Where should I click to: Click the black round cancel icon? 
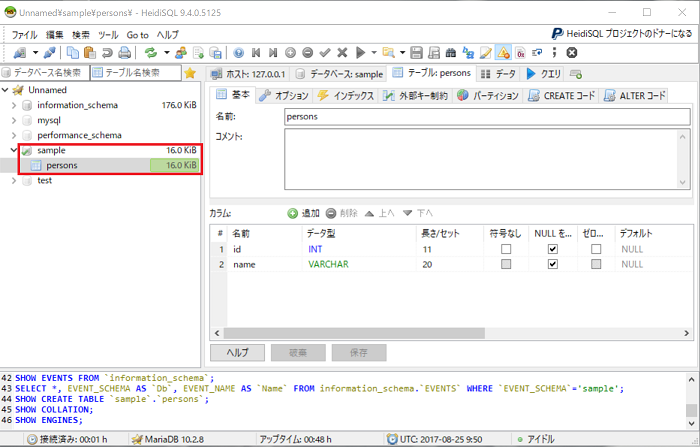pyautogui.click(x=572, y=53)
